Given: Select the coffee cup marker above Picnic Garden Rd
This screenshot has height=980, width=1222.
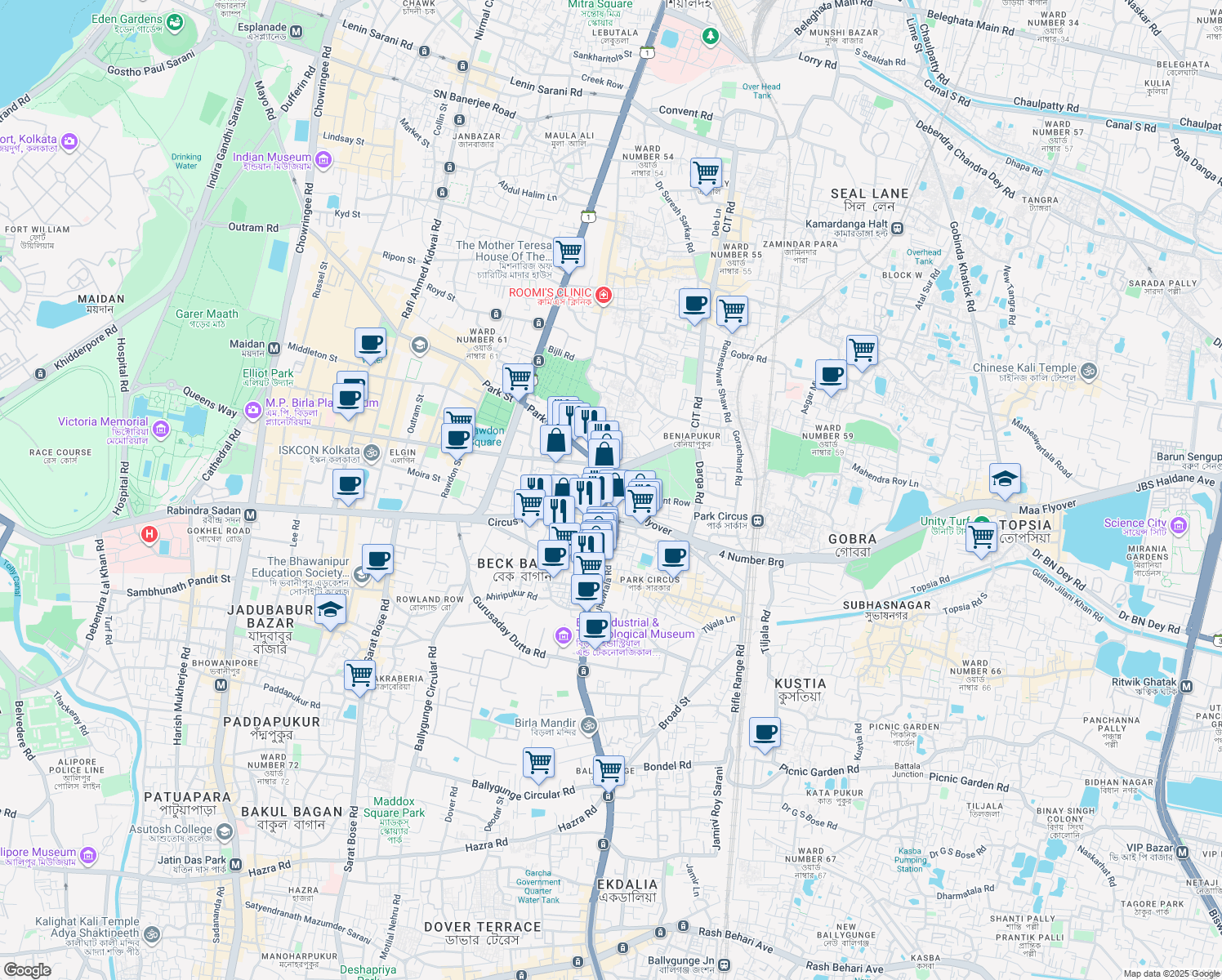Looking at the screenshot, I should 765,733.
